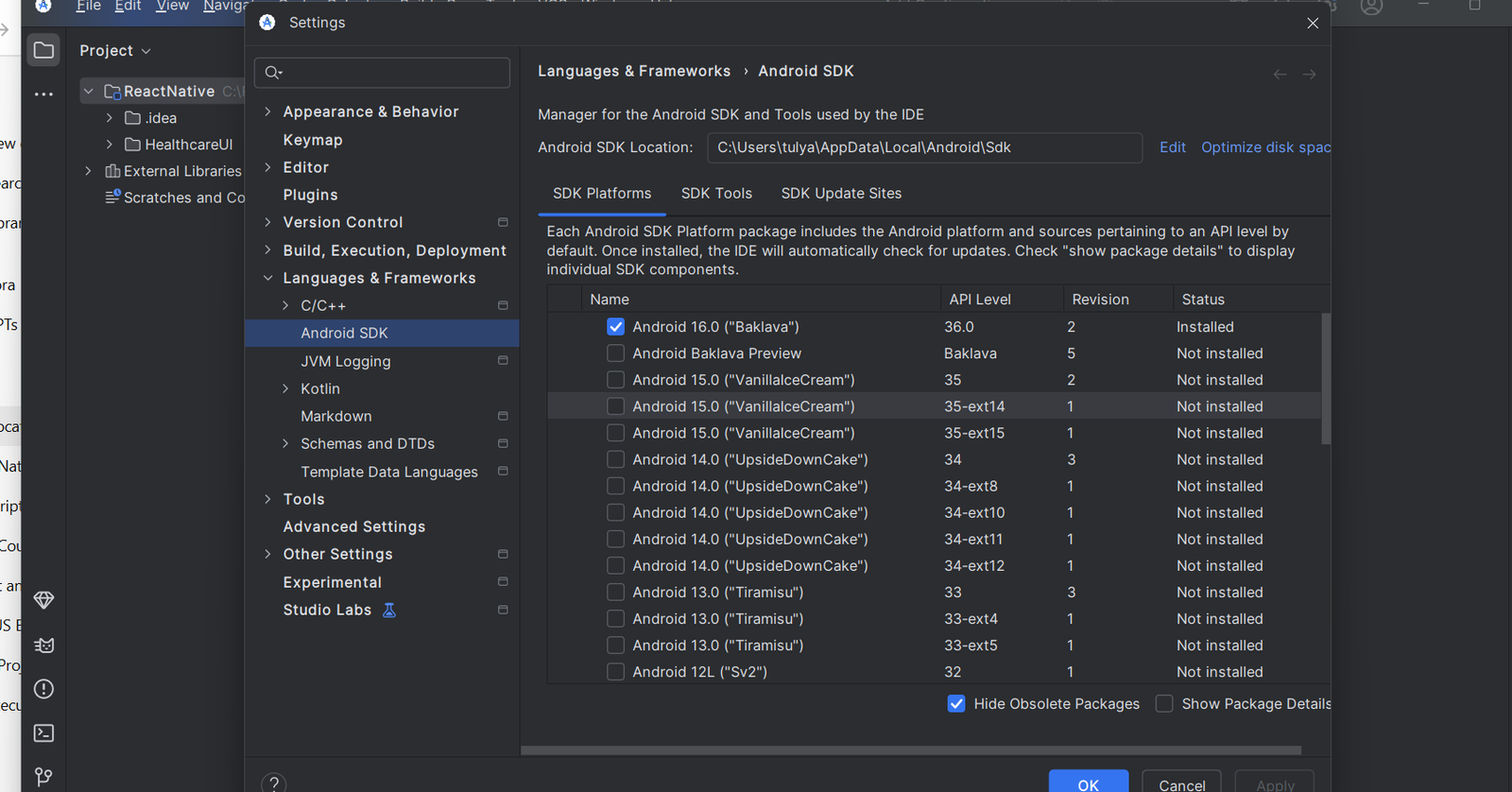This screenshot has width=1512, height=792.
Task: Open the Version Control branch icon
Action: pos(43,777)
